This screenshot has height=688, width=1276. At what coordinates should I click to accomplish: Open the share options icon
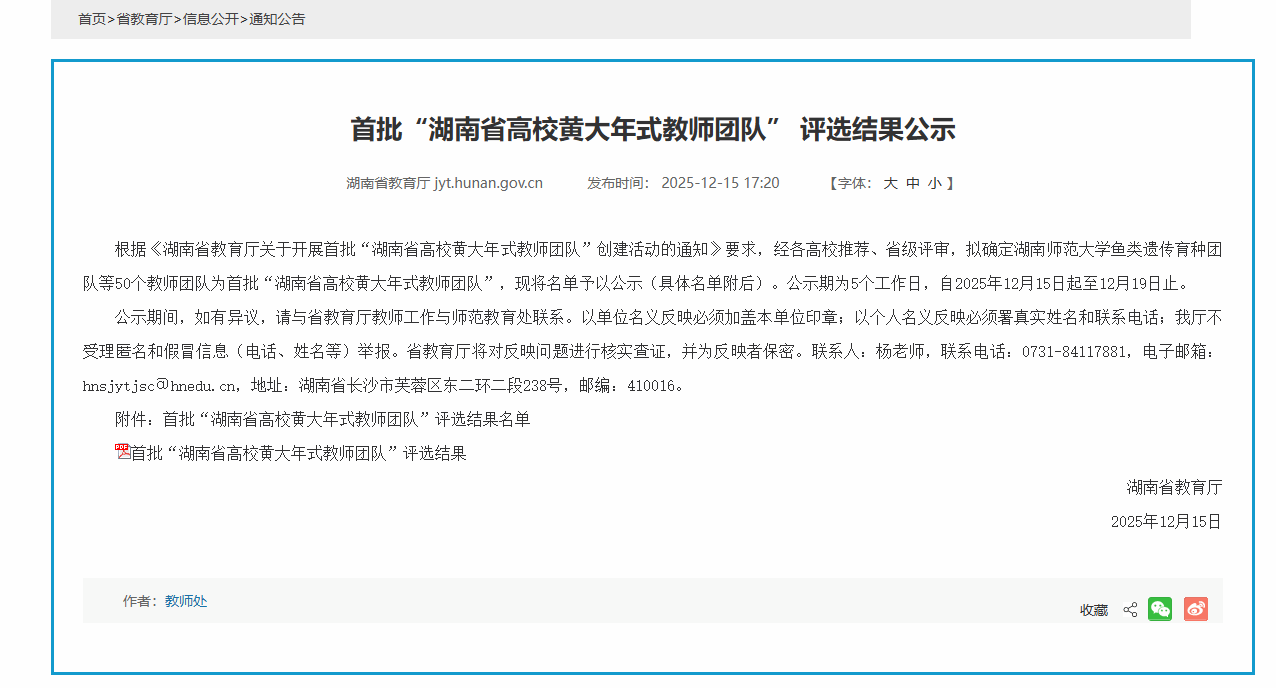pyautogui.click(x=1130, y=610)
